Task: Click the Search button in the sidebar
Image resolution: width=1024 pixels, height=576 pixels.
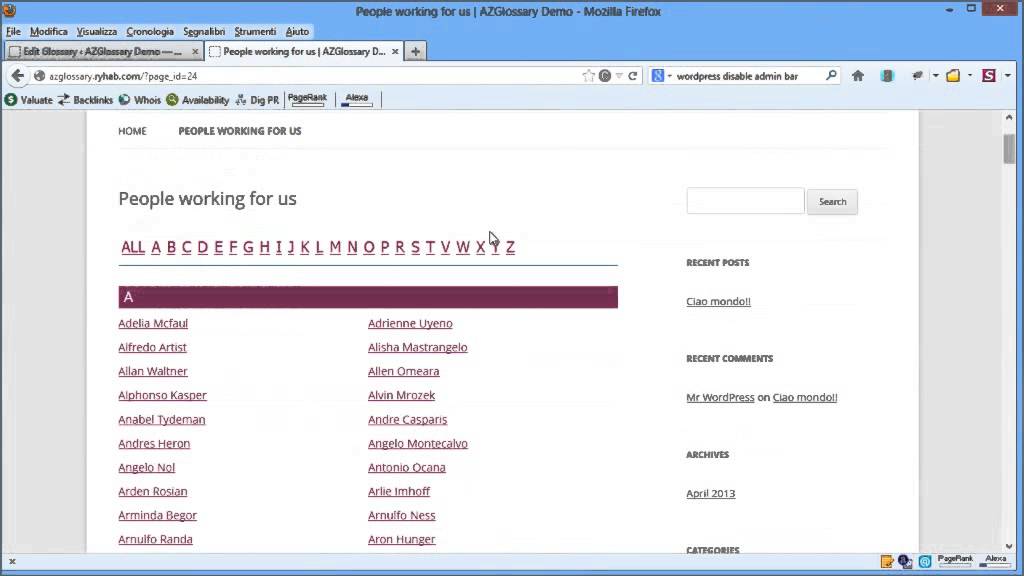Action: point(832,202)
